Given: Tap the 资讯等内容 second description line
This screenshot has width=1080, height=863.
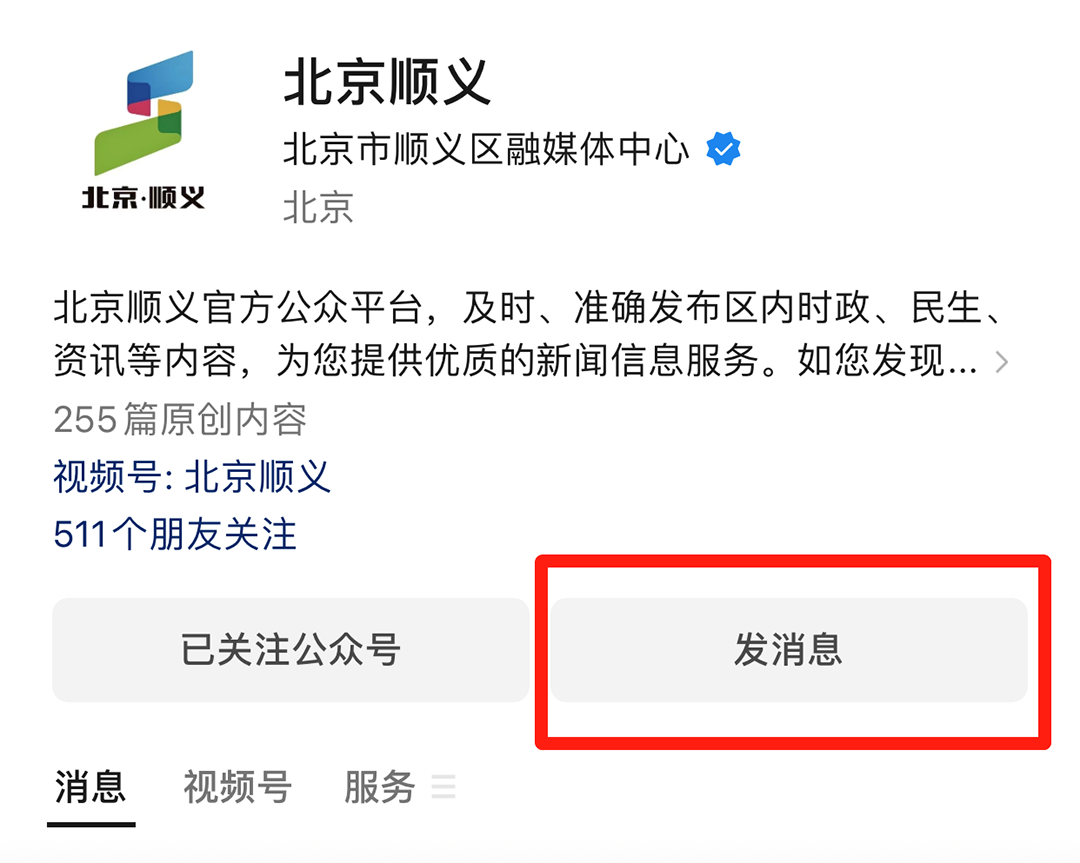Looking at the screenshot, I should (515, 360).
